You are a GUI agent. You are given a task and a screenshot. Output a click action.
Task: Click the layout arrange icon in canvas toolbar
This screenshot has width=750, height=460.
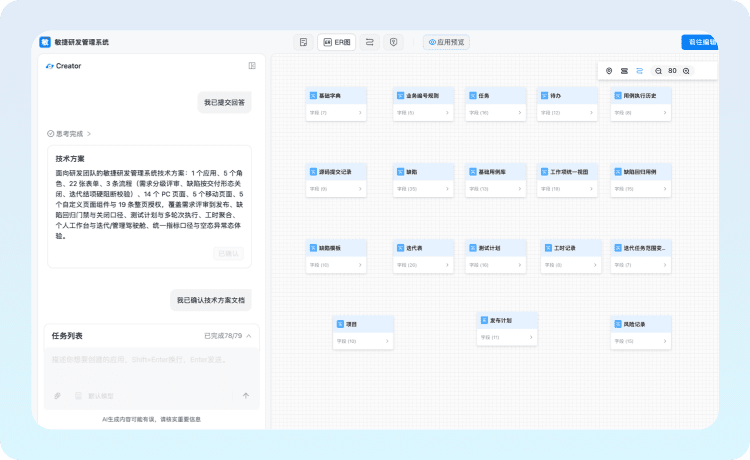[x=624, y=71]
